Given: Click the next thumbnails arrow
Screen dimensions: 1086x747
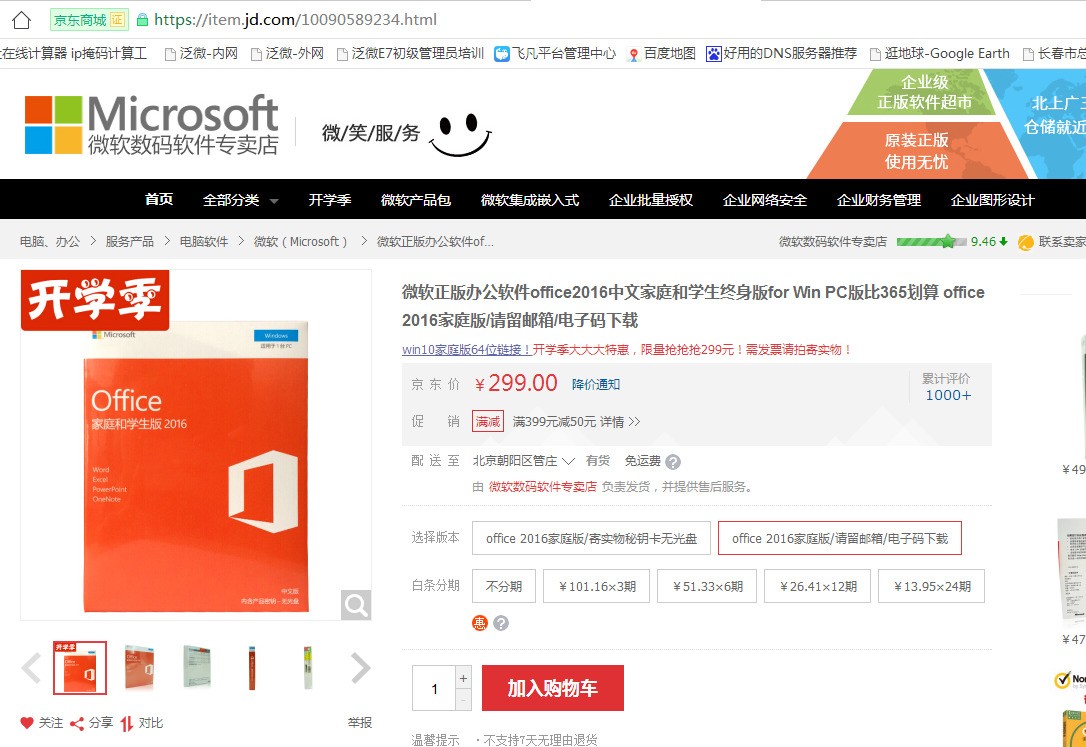Looking at the screenshot, I should click(x=361, y=668).
